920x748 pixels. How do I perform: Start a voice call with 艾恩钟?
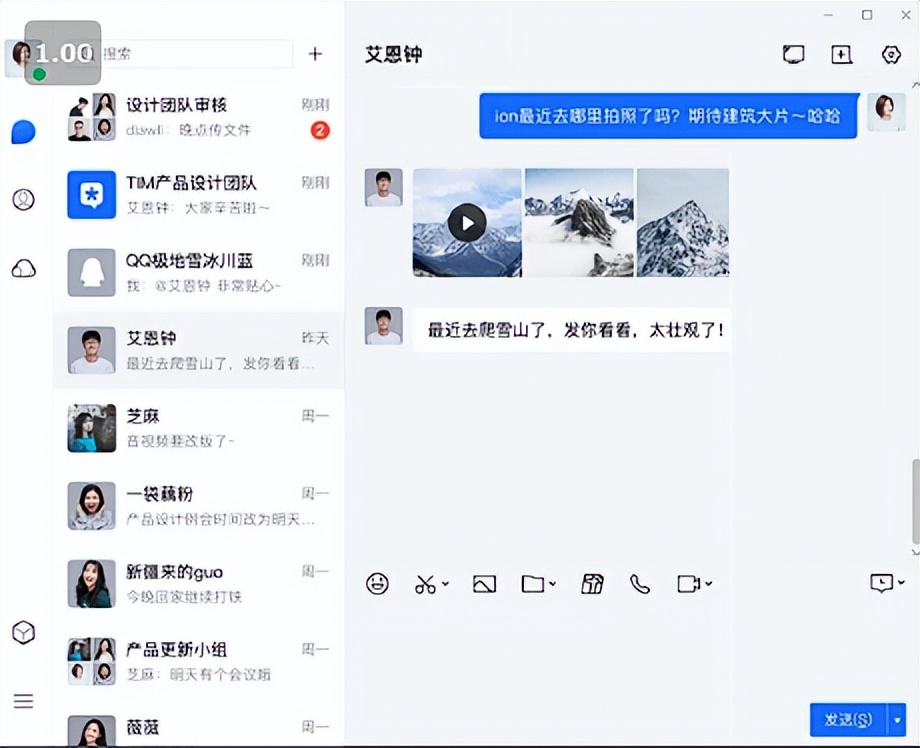coord(640,583)
